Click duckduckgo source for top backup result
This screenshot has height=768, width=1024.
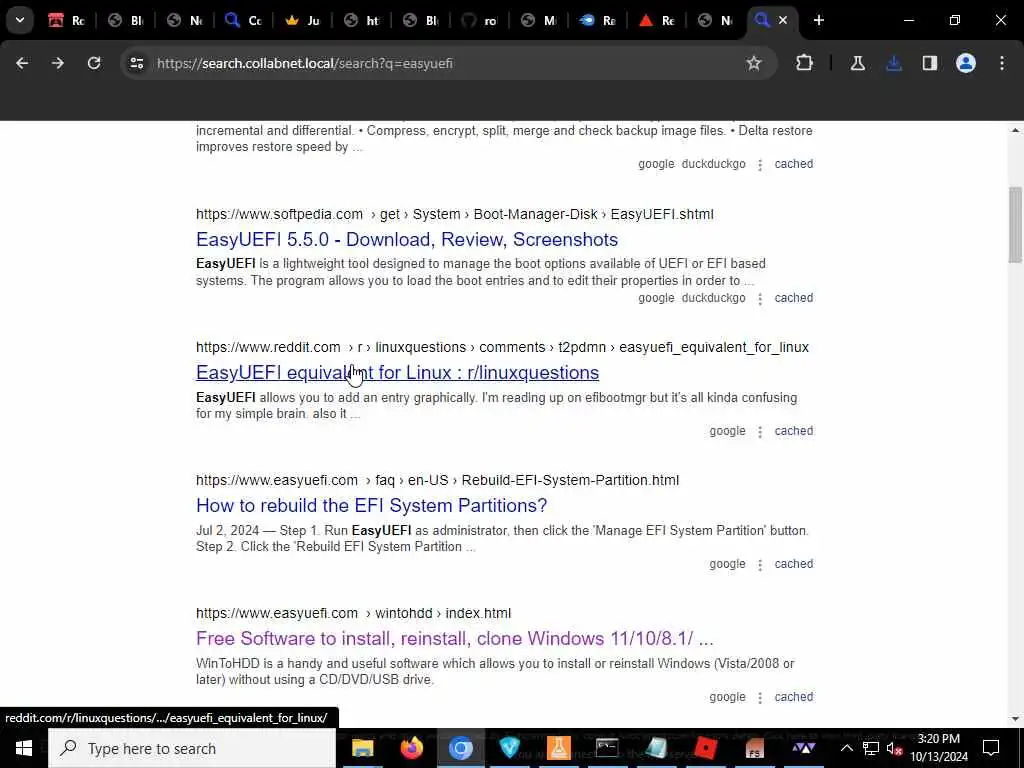point(713,164)
